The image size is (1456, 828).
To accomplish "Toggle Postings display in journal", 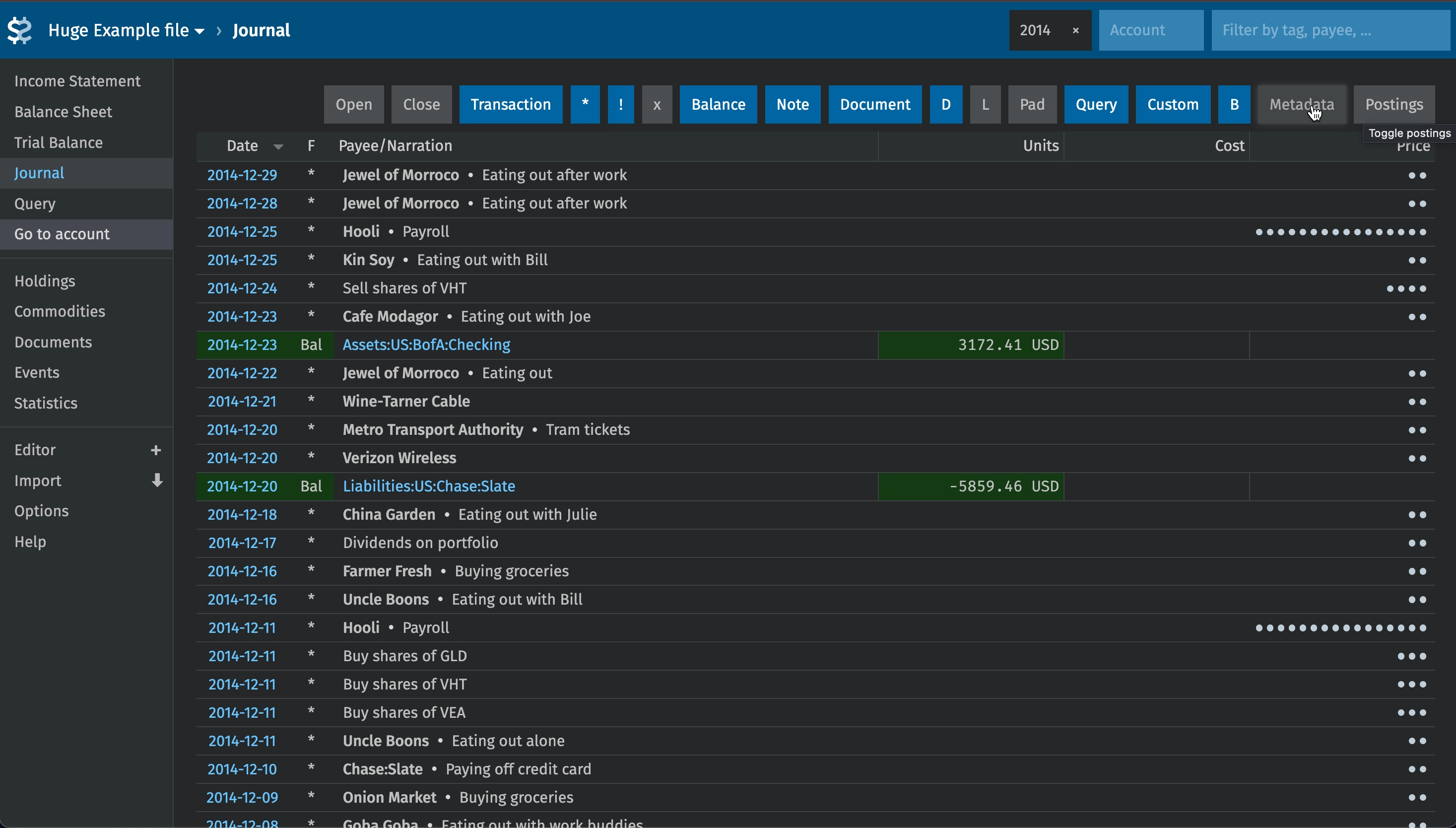I will 1393,105.
